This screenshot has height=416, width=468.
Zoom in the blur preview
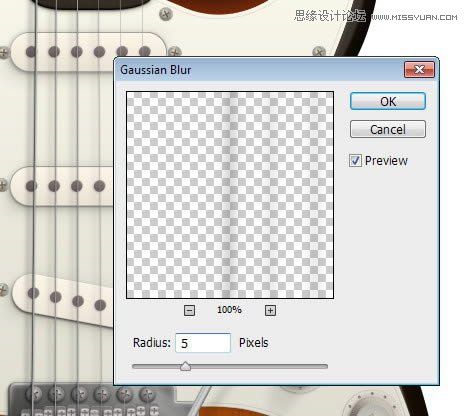click(x=270, y=311)
